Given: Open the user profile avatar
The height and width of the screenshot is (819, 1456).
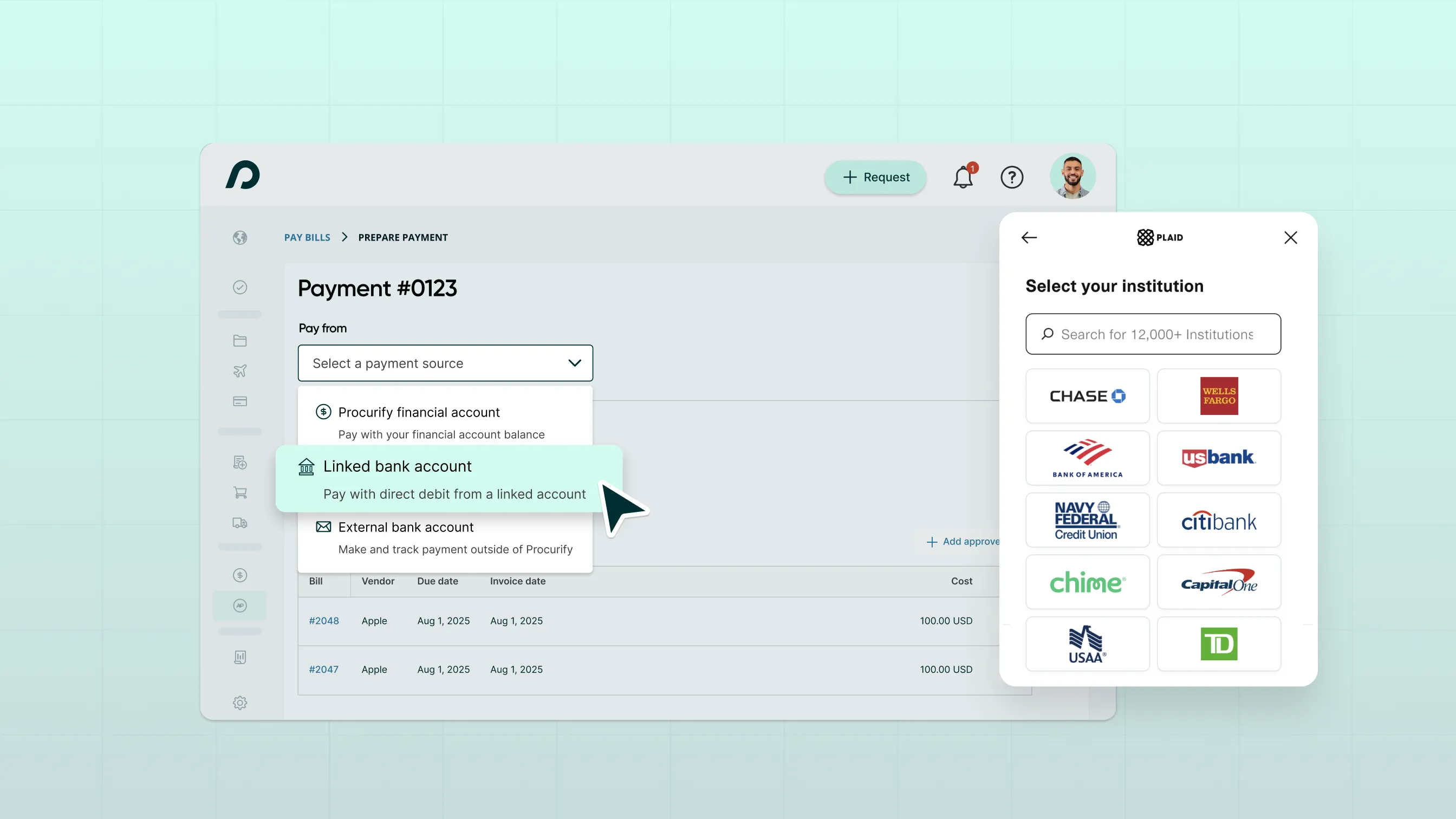Looking at the screenshot, I should click(1072, 177).
